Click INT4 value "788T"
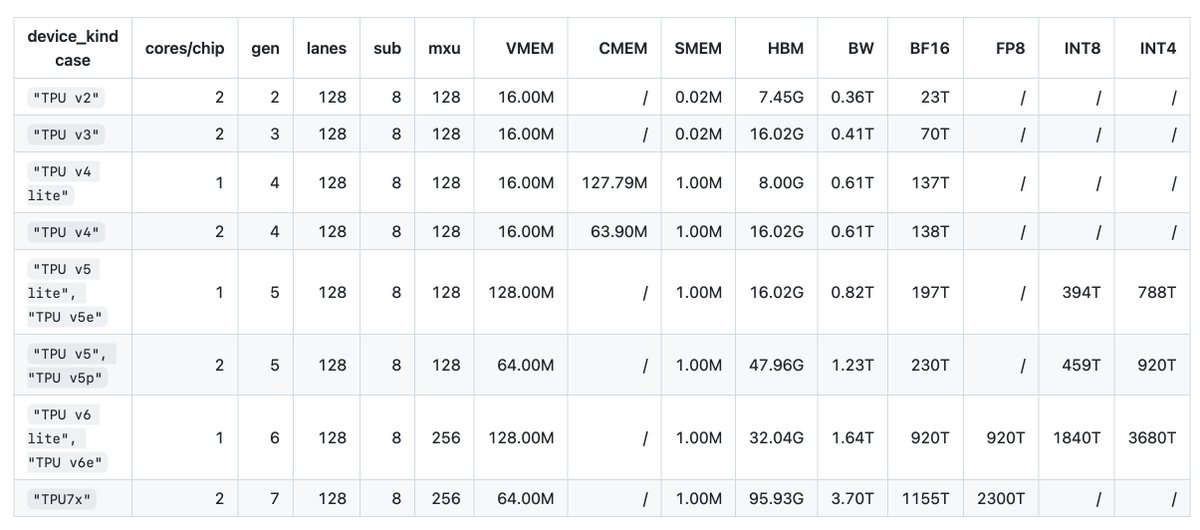1200x530 pixels. 1158,292
